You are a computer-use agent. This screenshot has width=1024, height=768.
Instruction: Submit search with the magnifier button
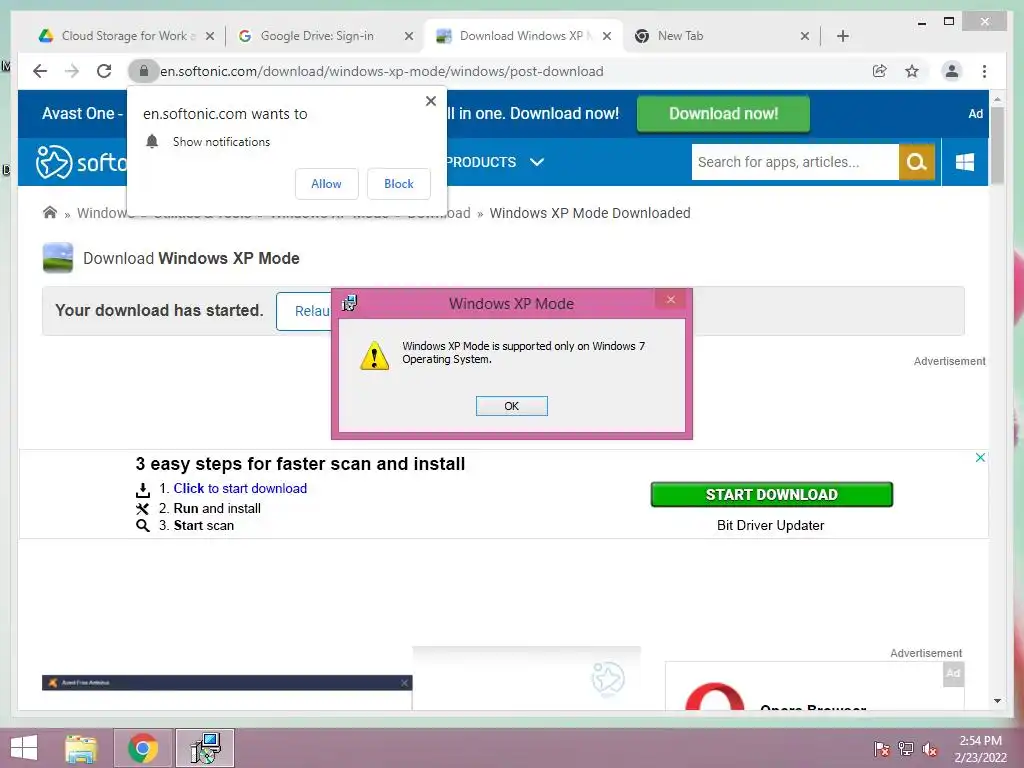pyautogui.click(x=917, y=162)
